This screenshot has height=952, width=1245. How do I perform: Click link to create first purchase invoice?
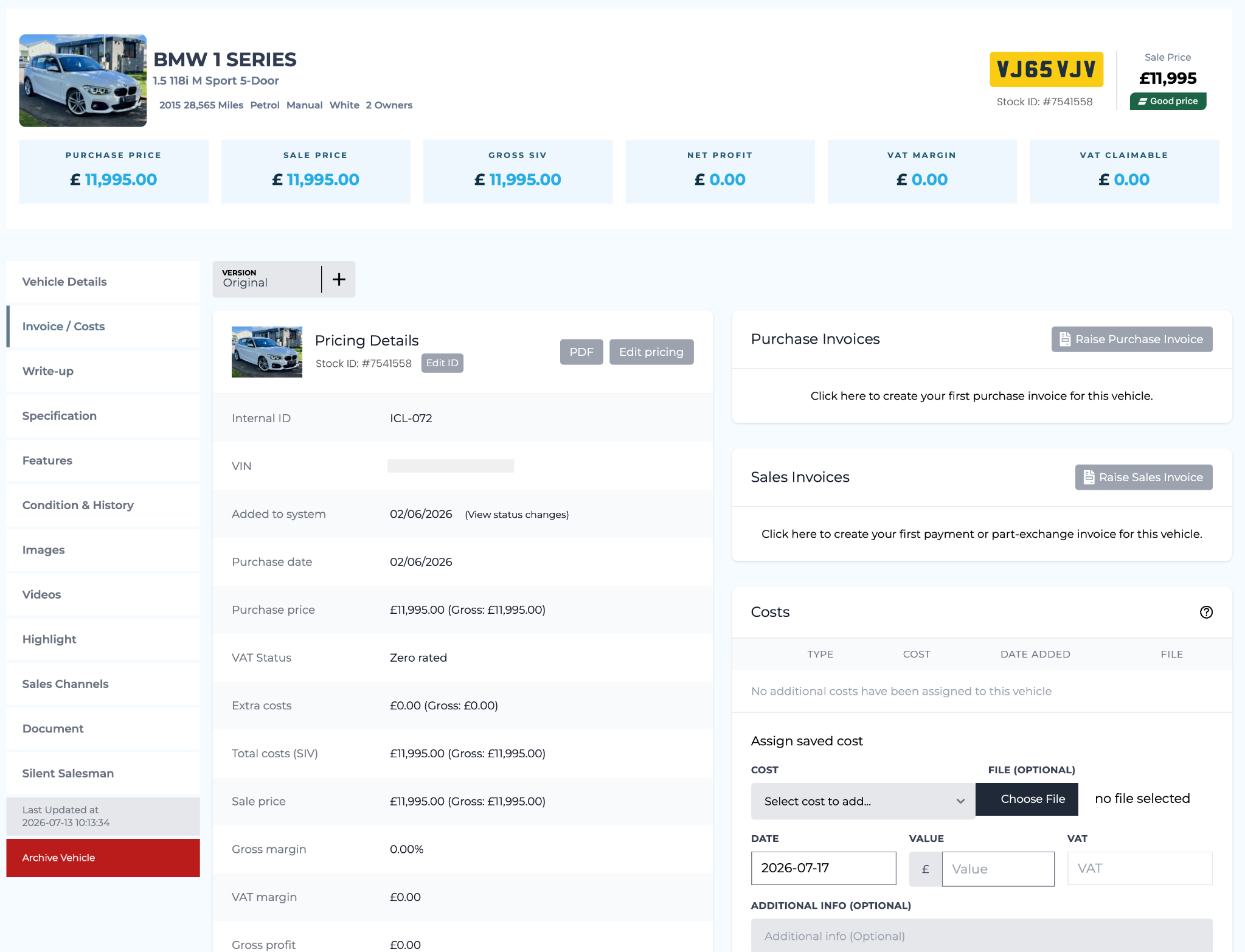click(x=982, y=396)
